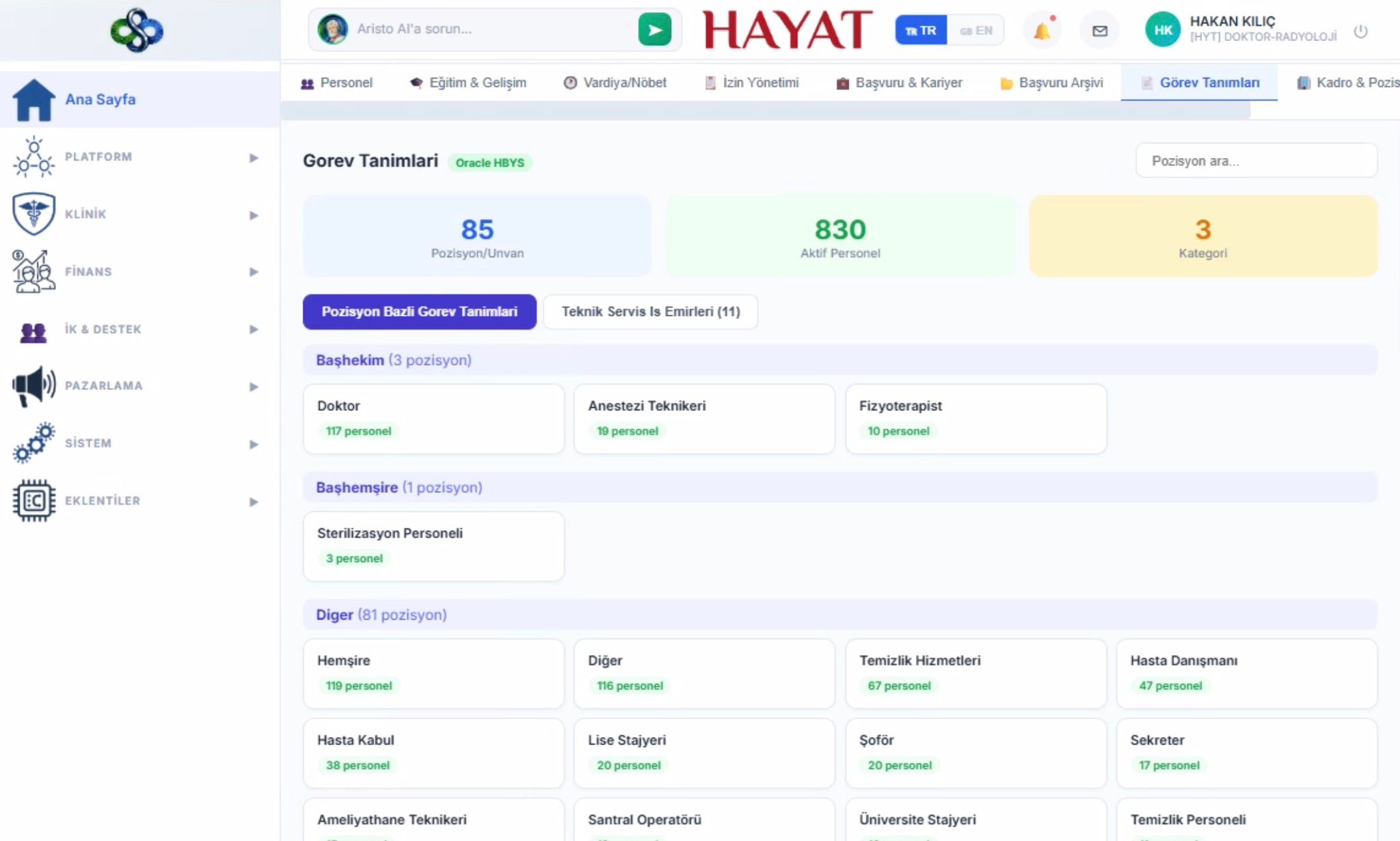Switch language to TR
Image resolution: width=1400 pixels, height=841 pixels.
tap(921, 30)
